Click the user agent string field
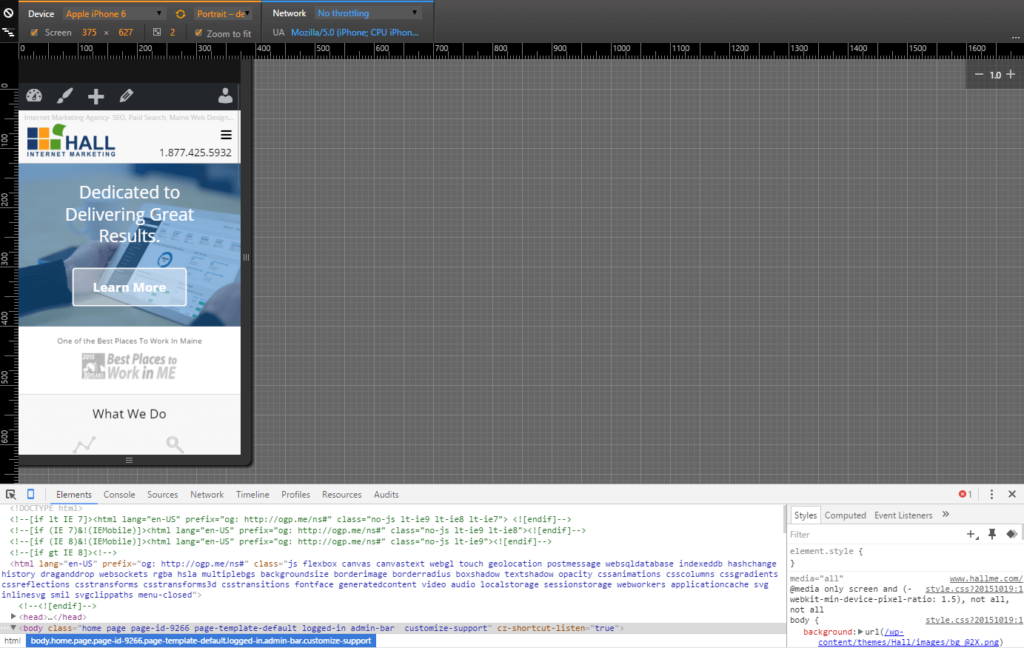Screen dimensions: 1024x648 355,32
